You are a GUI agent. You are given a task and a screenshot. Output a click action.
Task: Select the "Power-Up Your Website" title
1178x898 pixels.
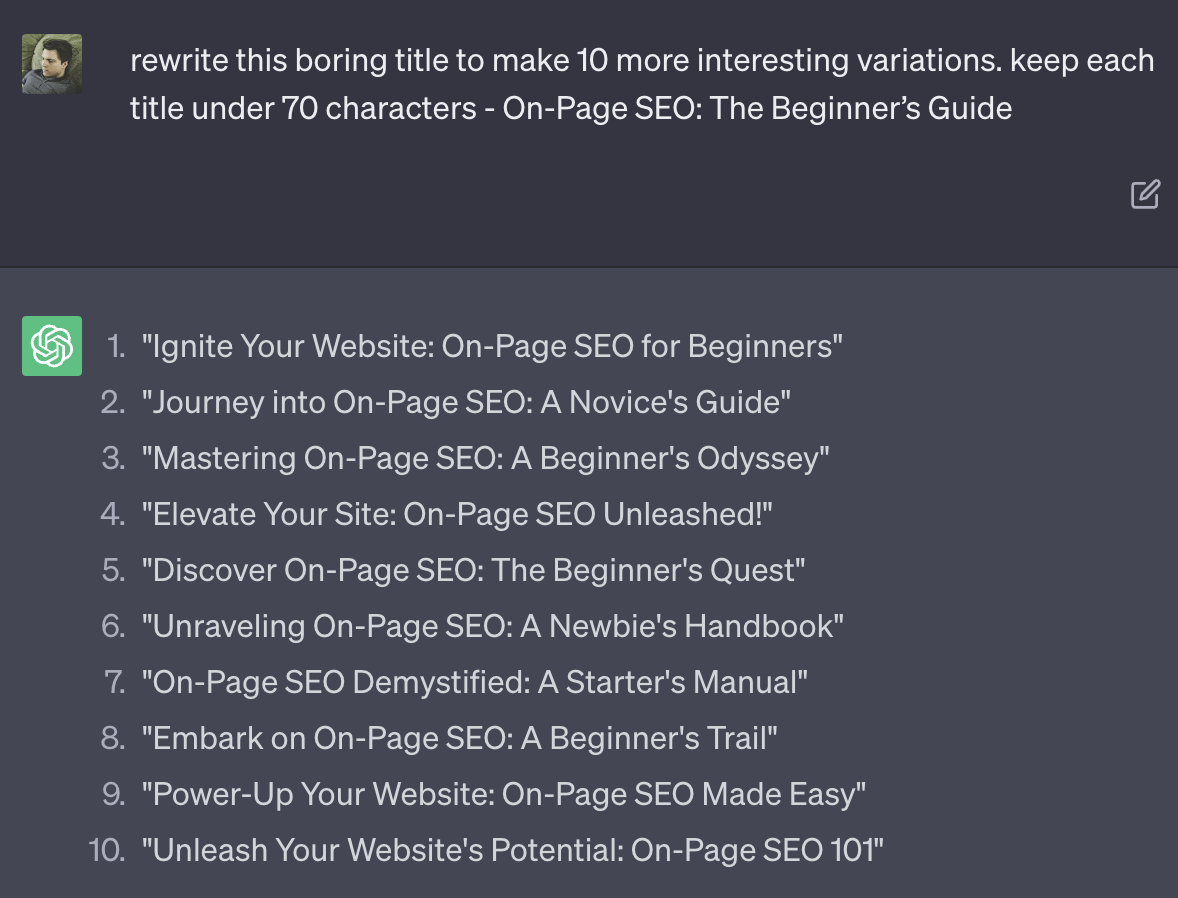(503, 795)
